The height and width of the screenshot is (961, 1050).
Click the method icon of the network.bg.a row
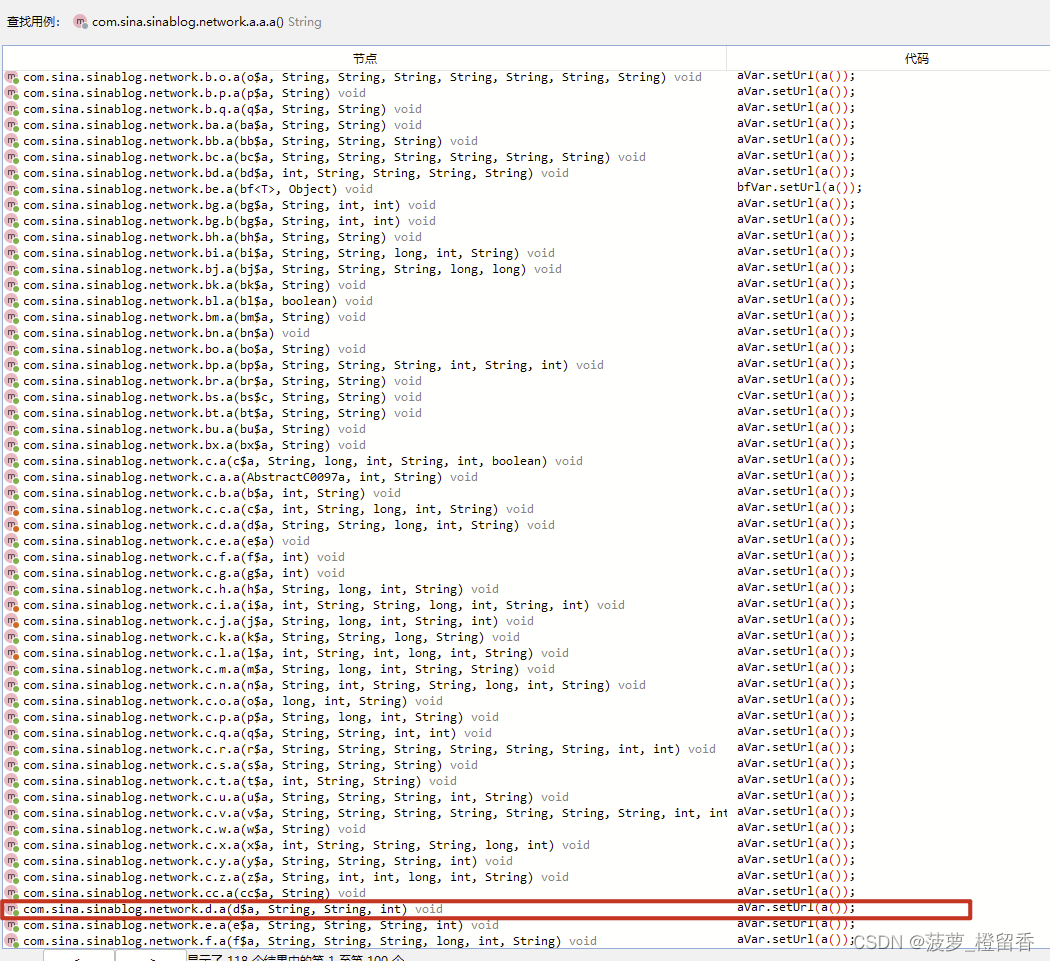[12, 206]
